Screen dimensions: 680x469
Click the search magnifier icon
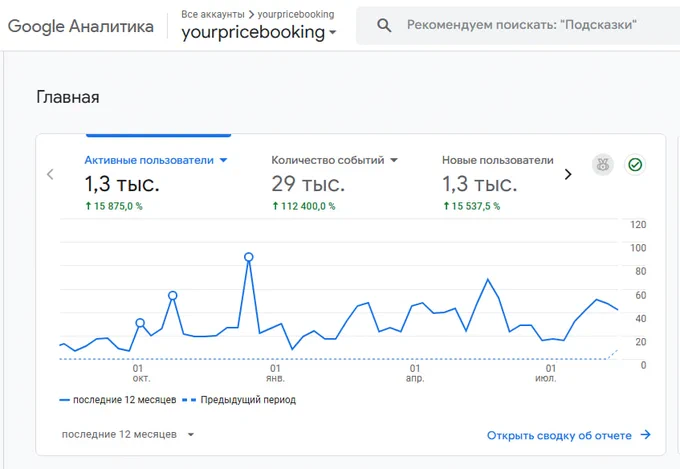click(x=384, y=25)
